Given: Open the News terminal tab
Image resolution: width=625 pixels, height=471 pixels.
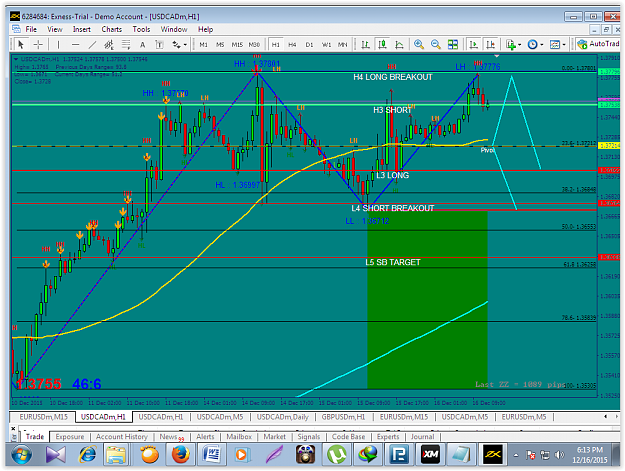Looking at the screenshot, I should [171, 437].
